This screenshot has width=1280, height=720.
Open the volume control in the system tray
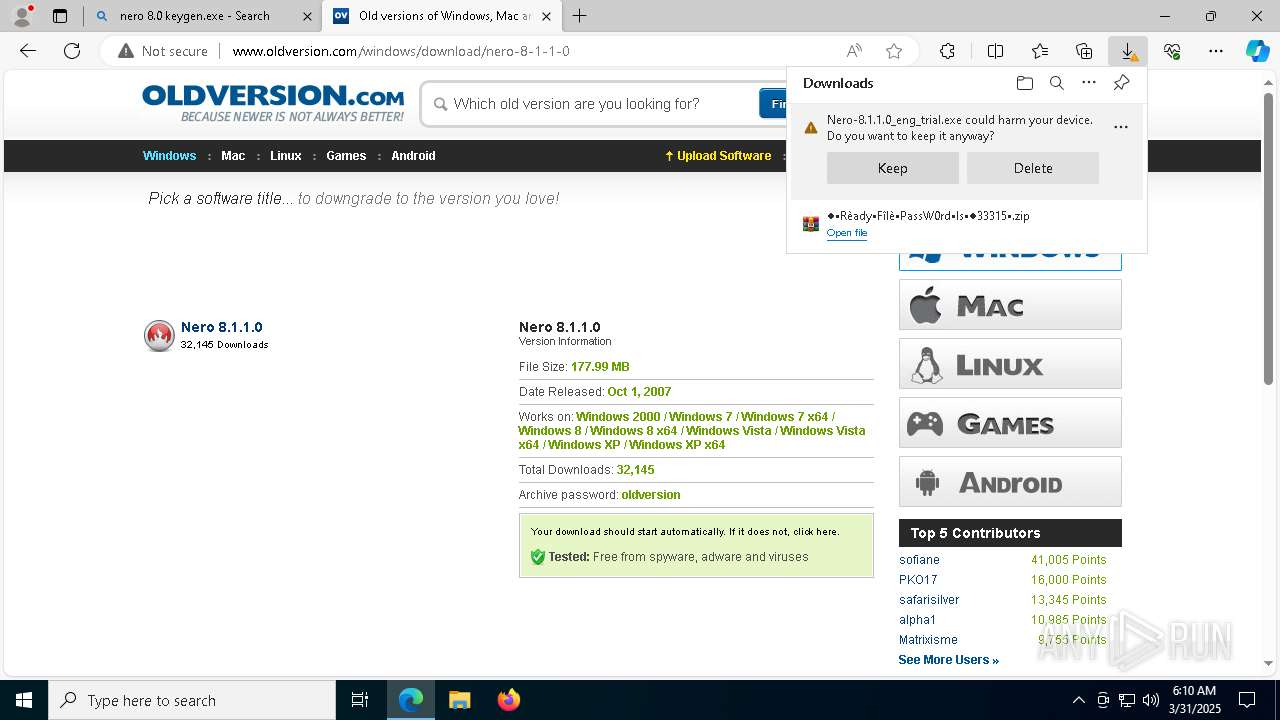pyautogui.click(x=1151, y=700)
